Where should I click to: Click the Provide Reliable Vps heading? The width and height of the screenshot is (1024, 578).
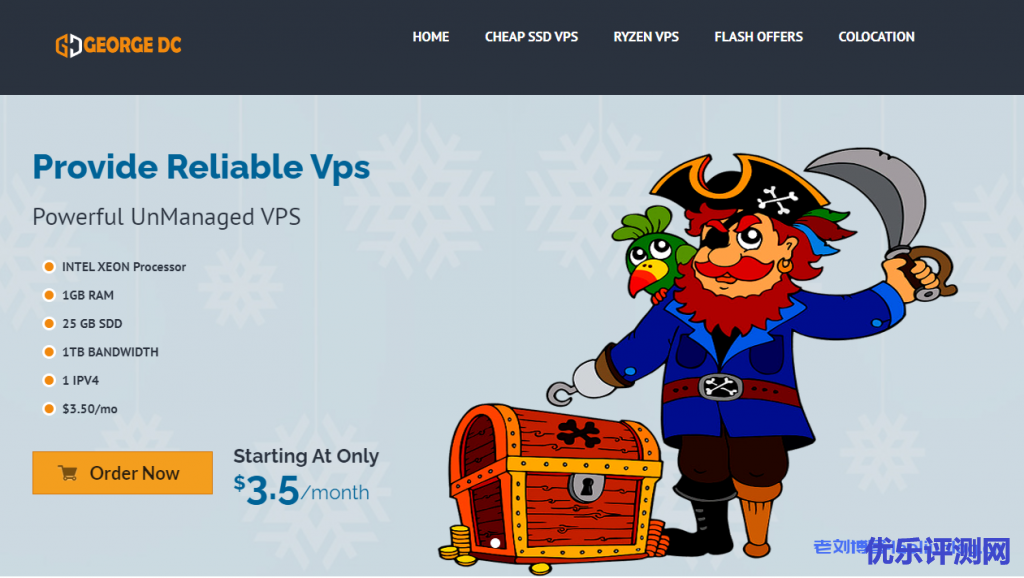tap(201, 167)
